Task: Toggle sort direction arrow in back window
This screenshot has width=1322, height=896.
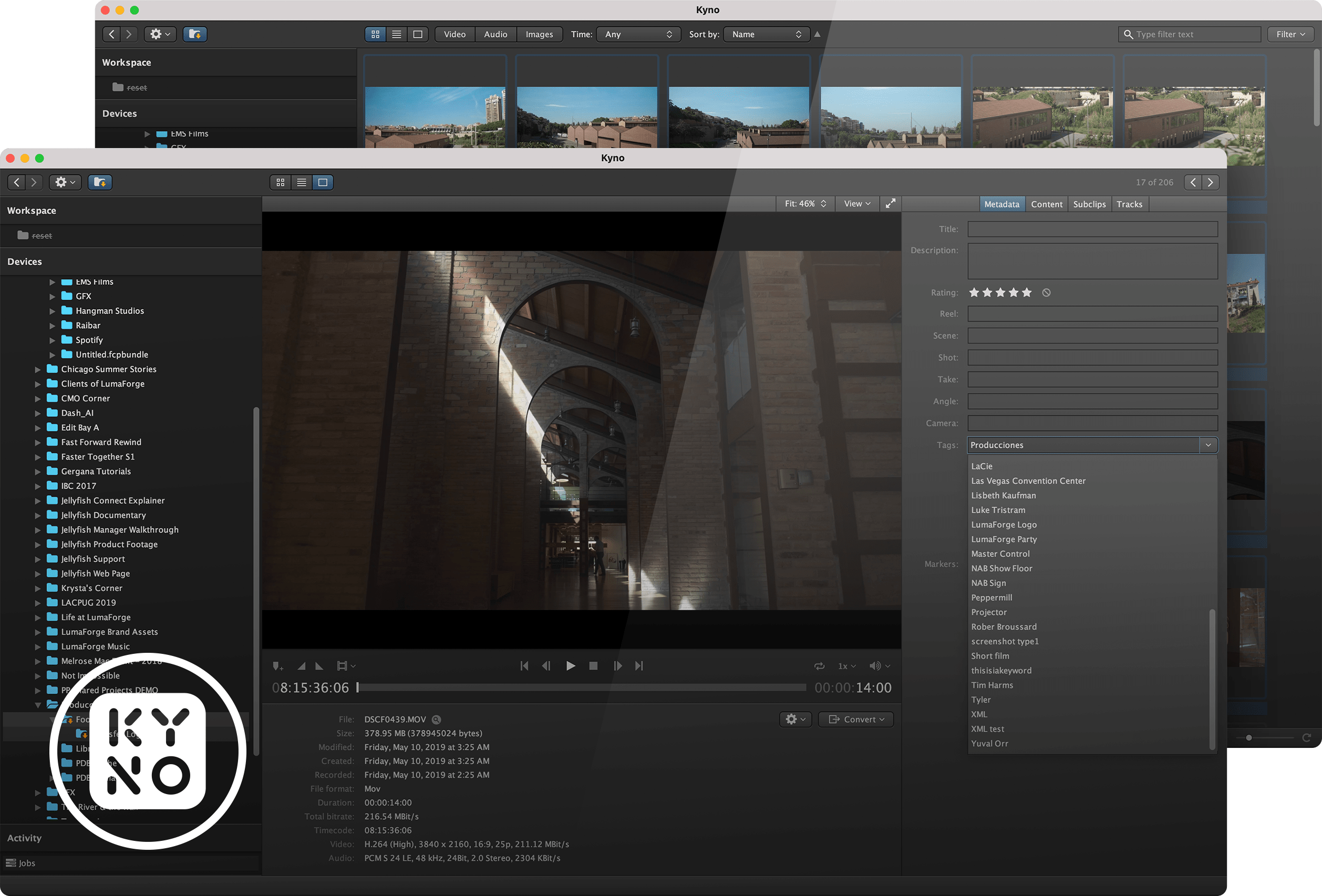Action: click(x=817, y=34)
